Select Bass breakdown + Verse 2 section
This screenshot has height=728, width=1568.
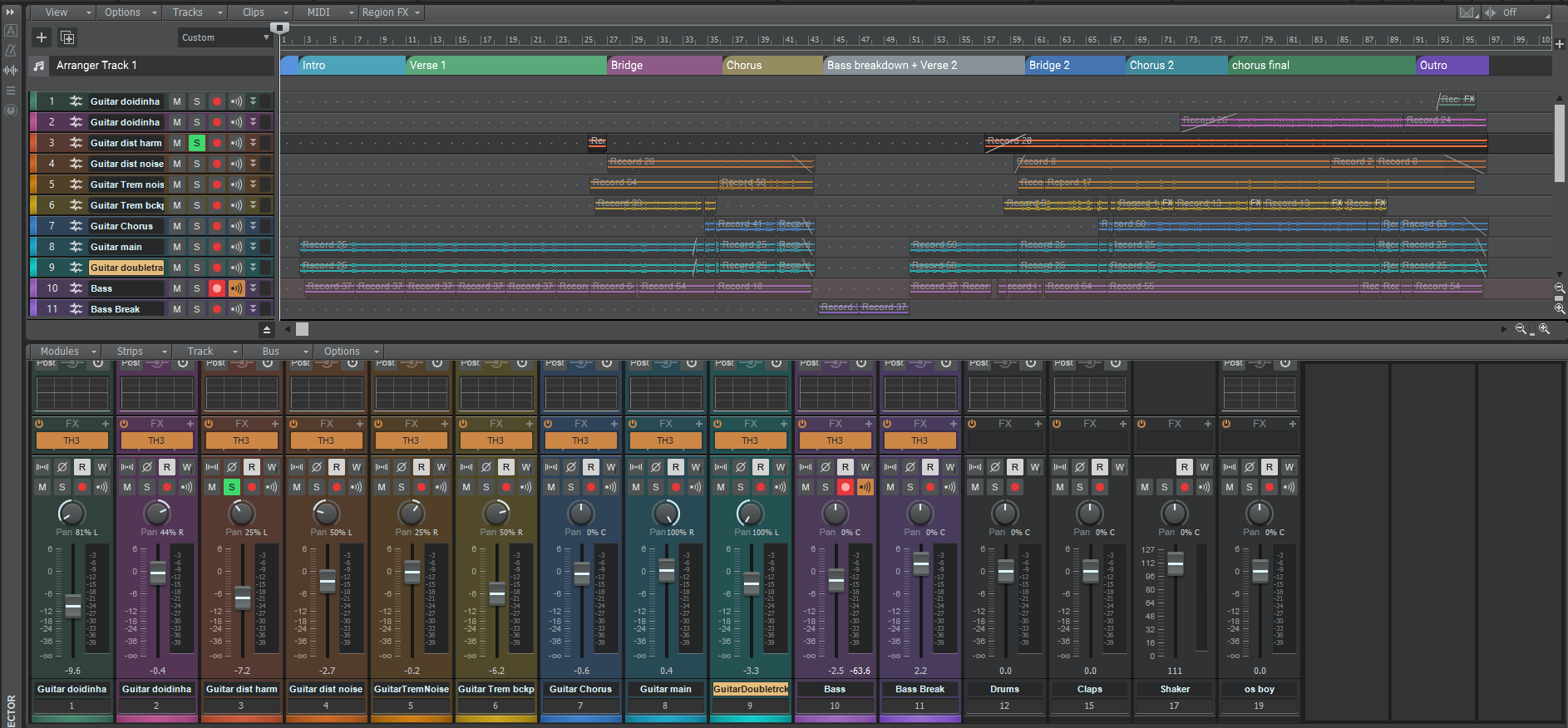pyautogui.click(x=925, y=66)
